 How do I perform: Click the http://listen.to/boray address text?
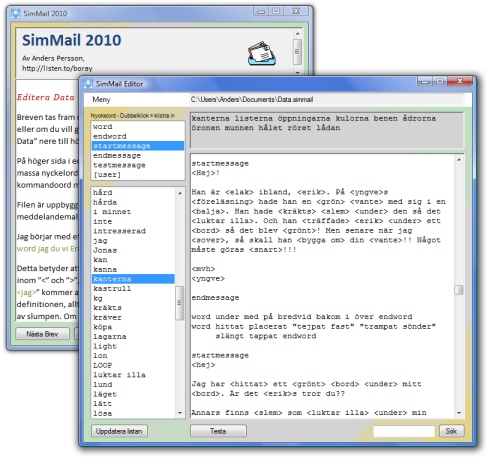[x=57, y=68]
